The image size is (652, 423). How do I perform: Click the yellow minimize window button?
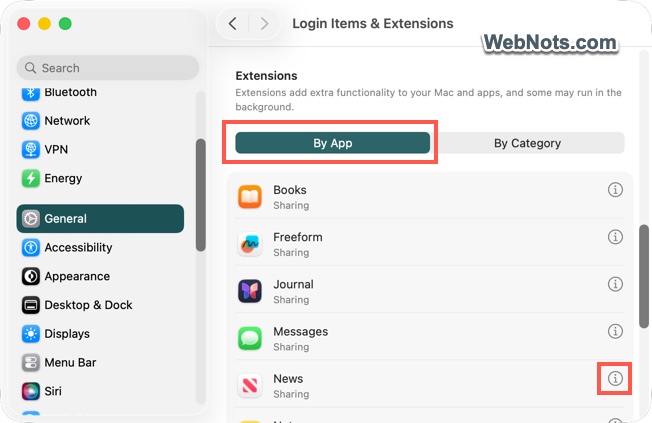[x=44, y=24]
